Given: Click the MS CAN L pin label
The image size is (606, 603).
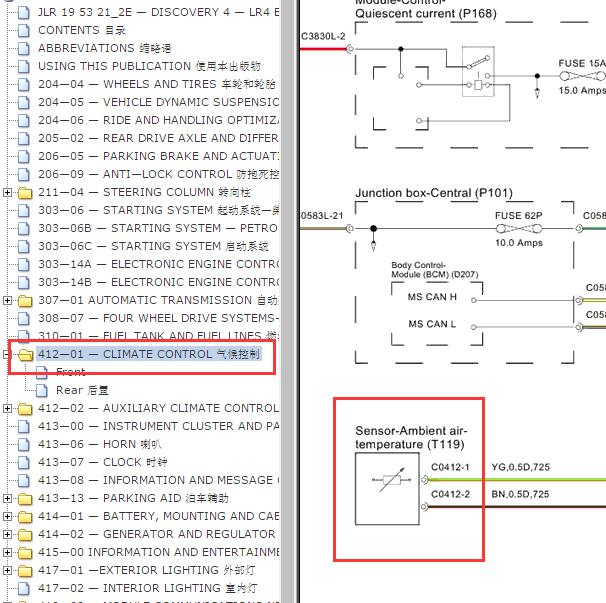Looking at the screenshot, I should 432,324.
